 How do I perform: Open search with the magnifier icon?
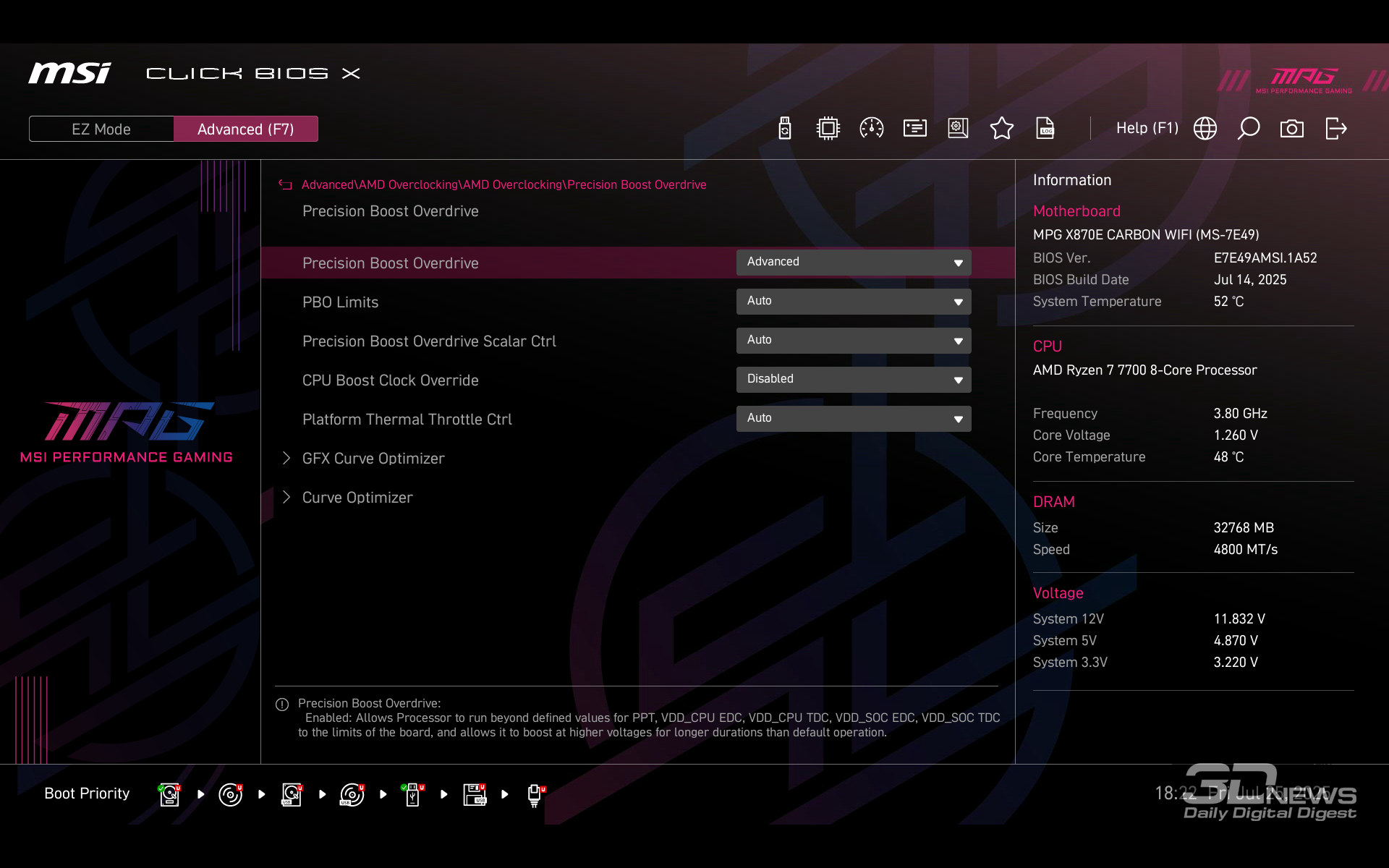click(x=1248, y=129)
